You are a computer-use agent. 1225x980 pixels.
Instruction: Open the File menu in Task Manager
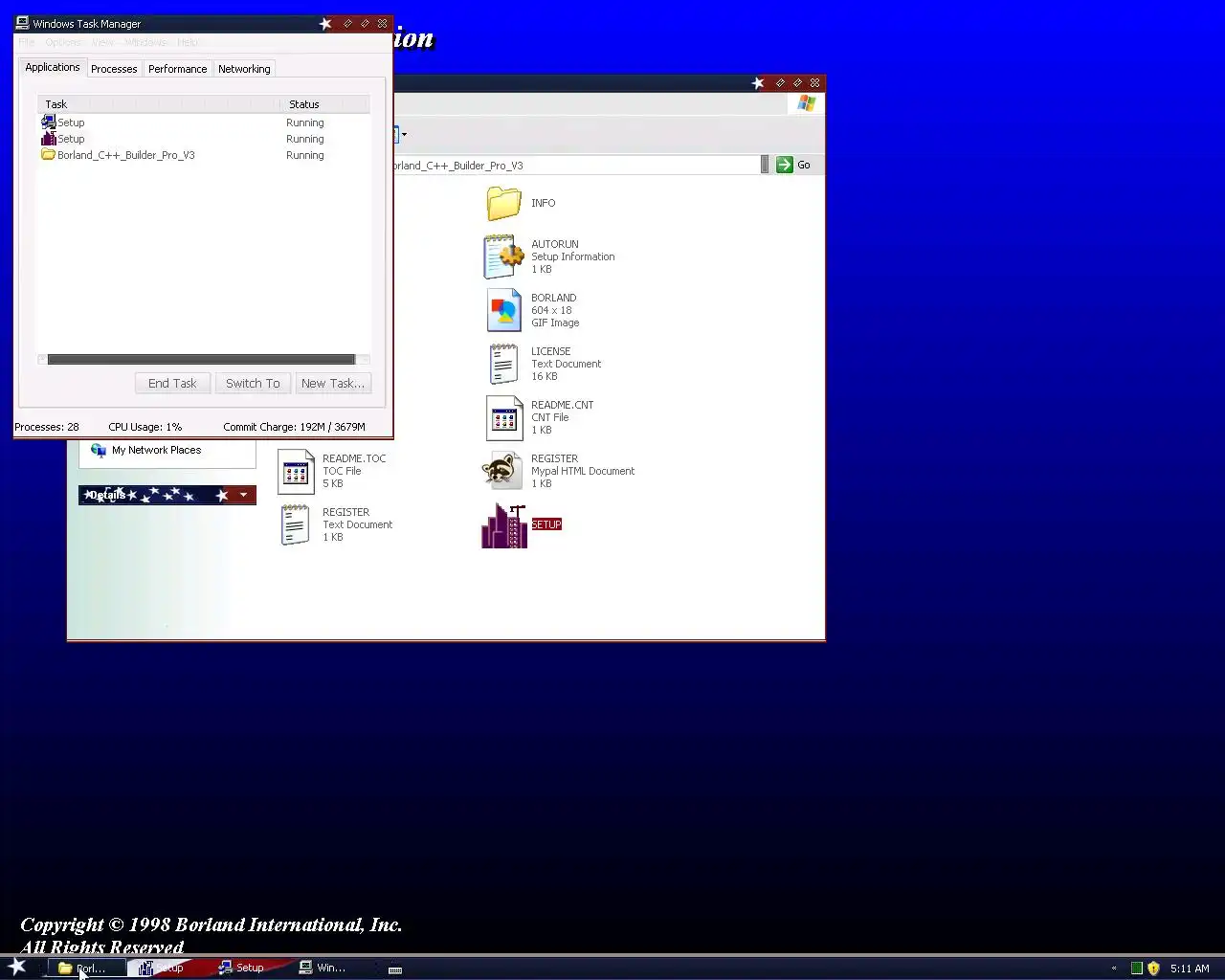[27, 42]
